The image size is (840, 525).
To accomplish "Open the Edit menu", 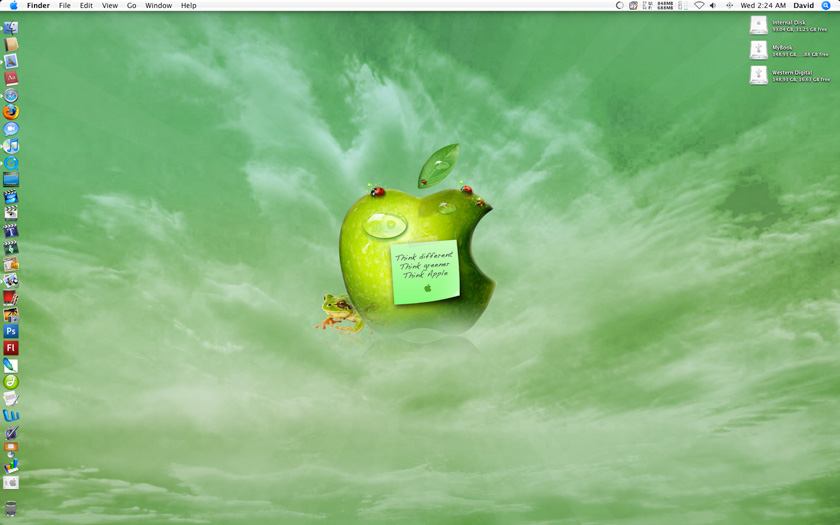I will pyautogui.click(x=86, y=5).
